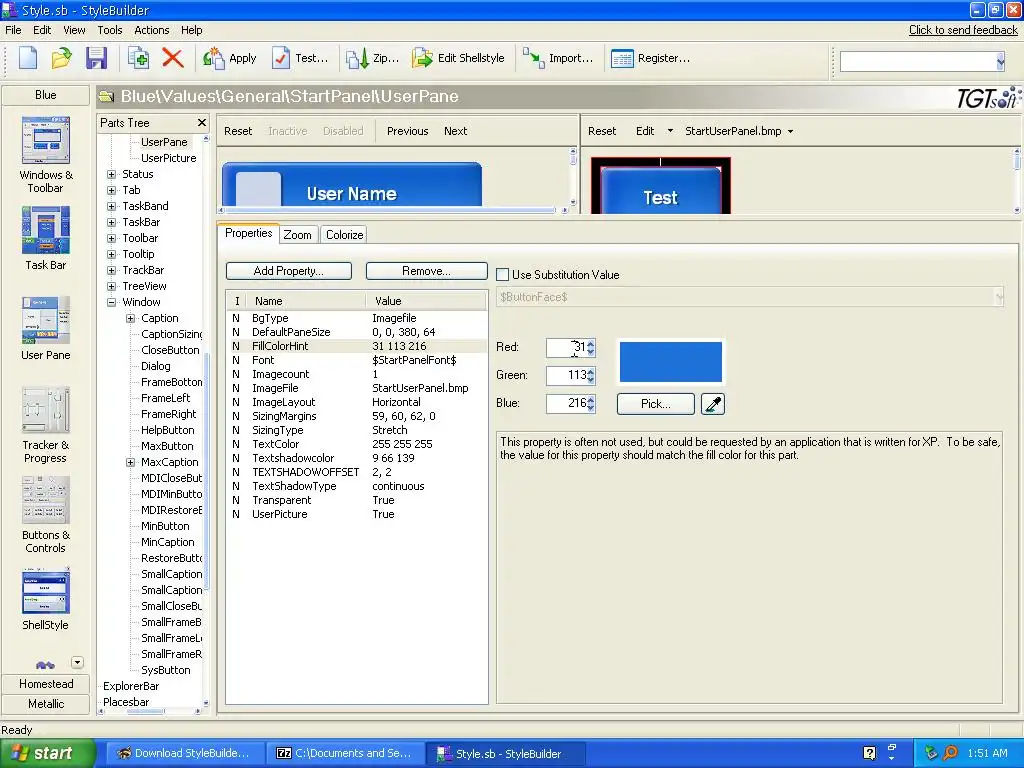The image size is (1024, 768).
Task: Select the CloseButton tree item
Action: (170, 350)
